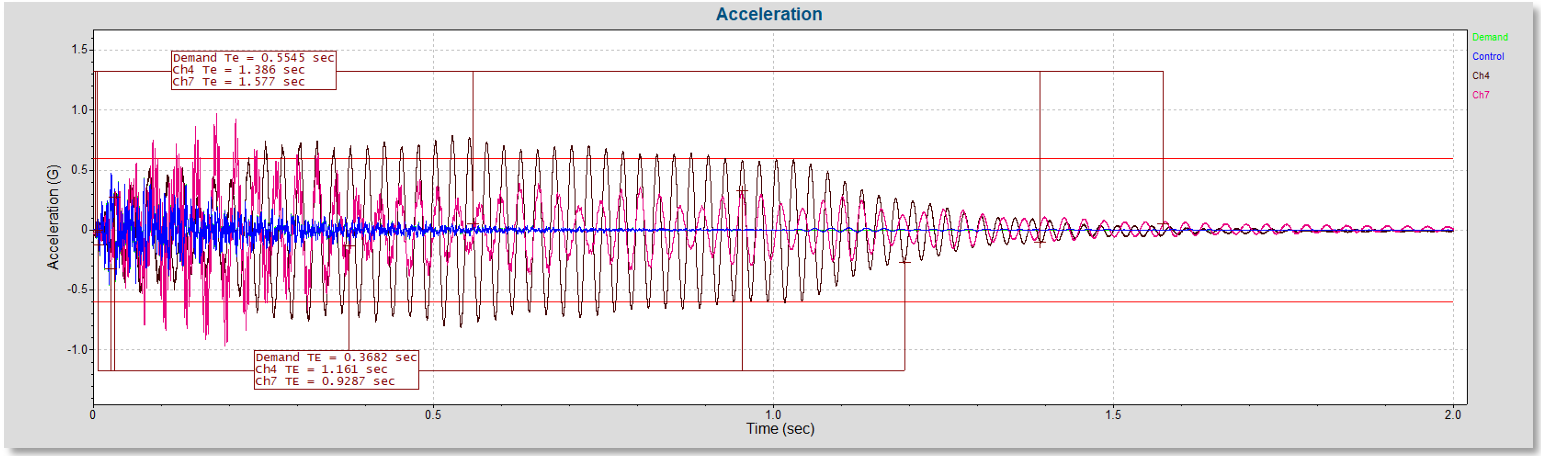Click the -1.0 tick on acceleration axis

(x=76, y=350)
